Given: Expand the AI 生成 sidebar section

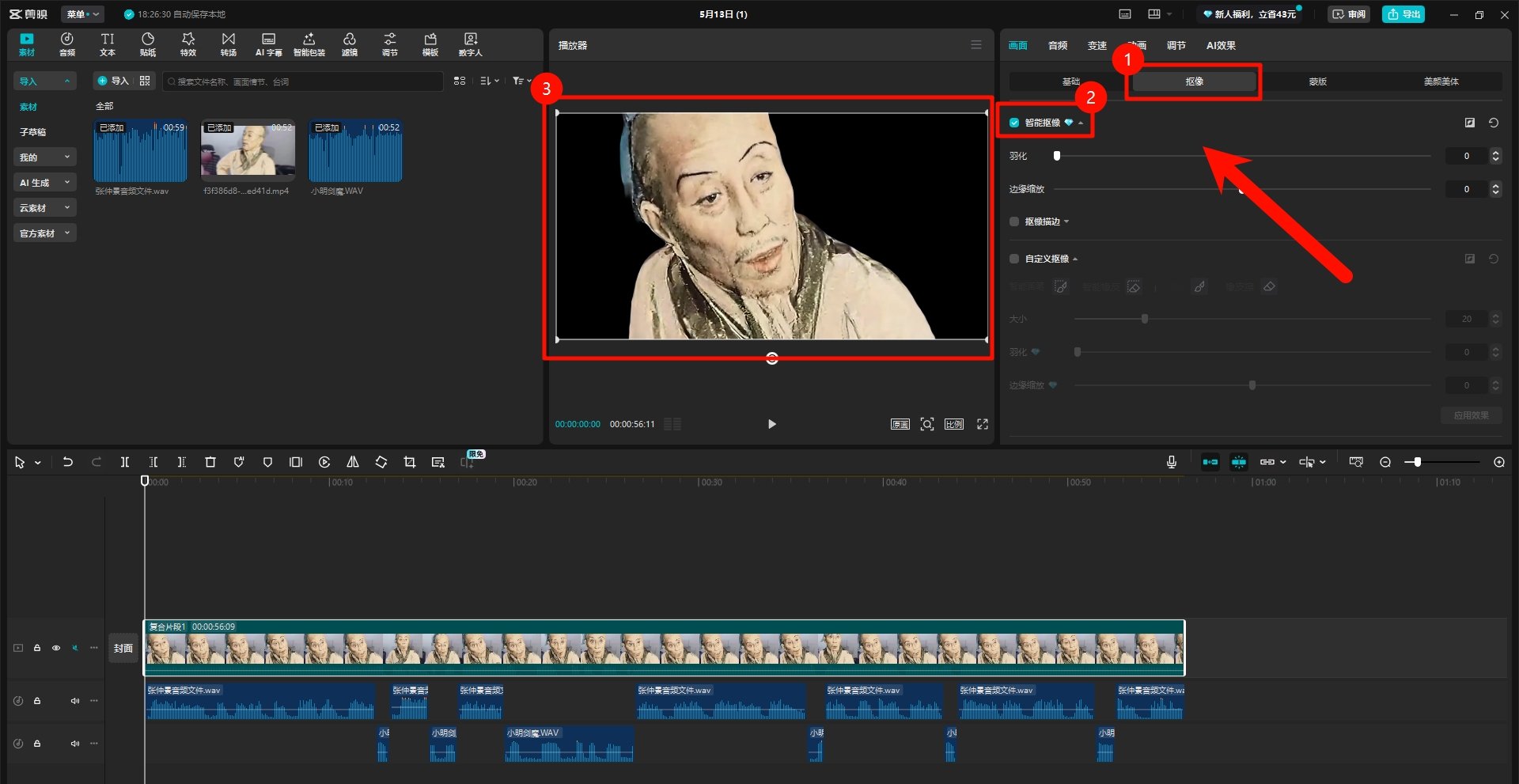Looking at the screenshot, I should (44, 183).
